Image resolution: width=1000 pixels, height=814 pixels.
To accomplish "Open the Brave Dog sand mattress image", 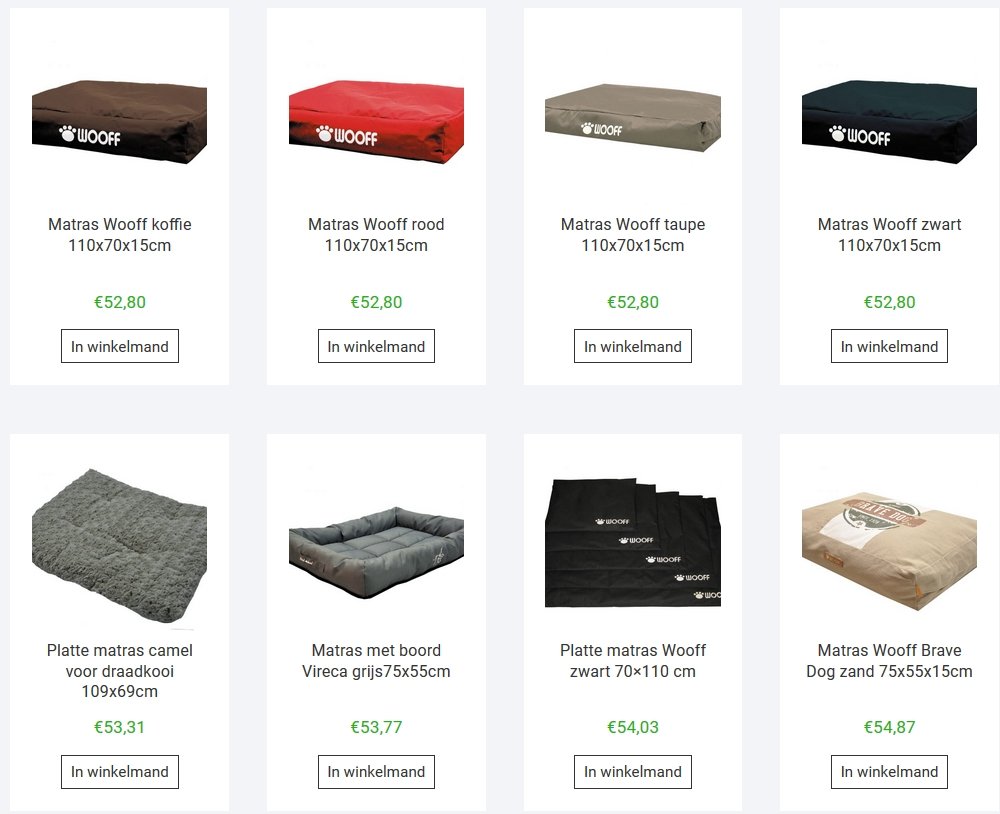I will [x=889, y=548].
